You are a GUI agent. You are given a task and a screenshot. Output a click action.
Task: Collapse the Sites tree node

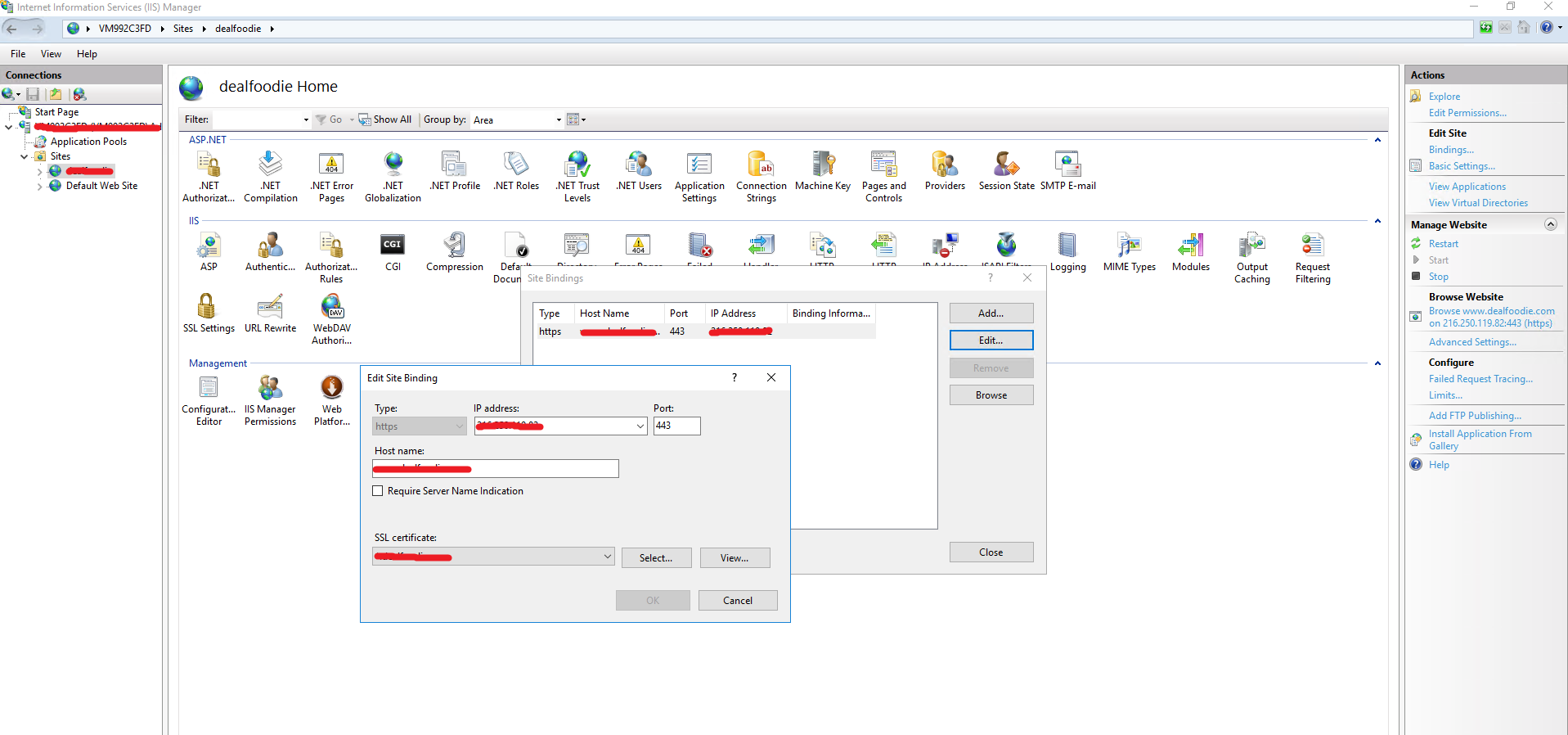pyautogui.click(x=25, y=156)
